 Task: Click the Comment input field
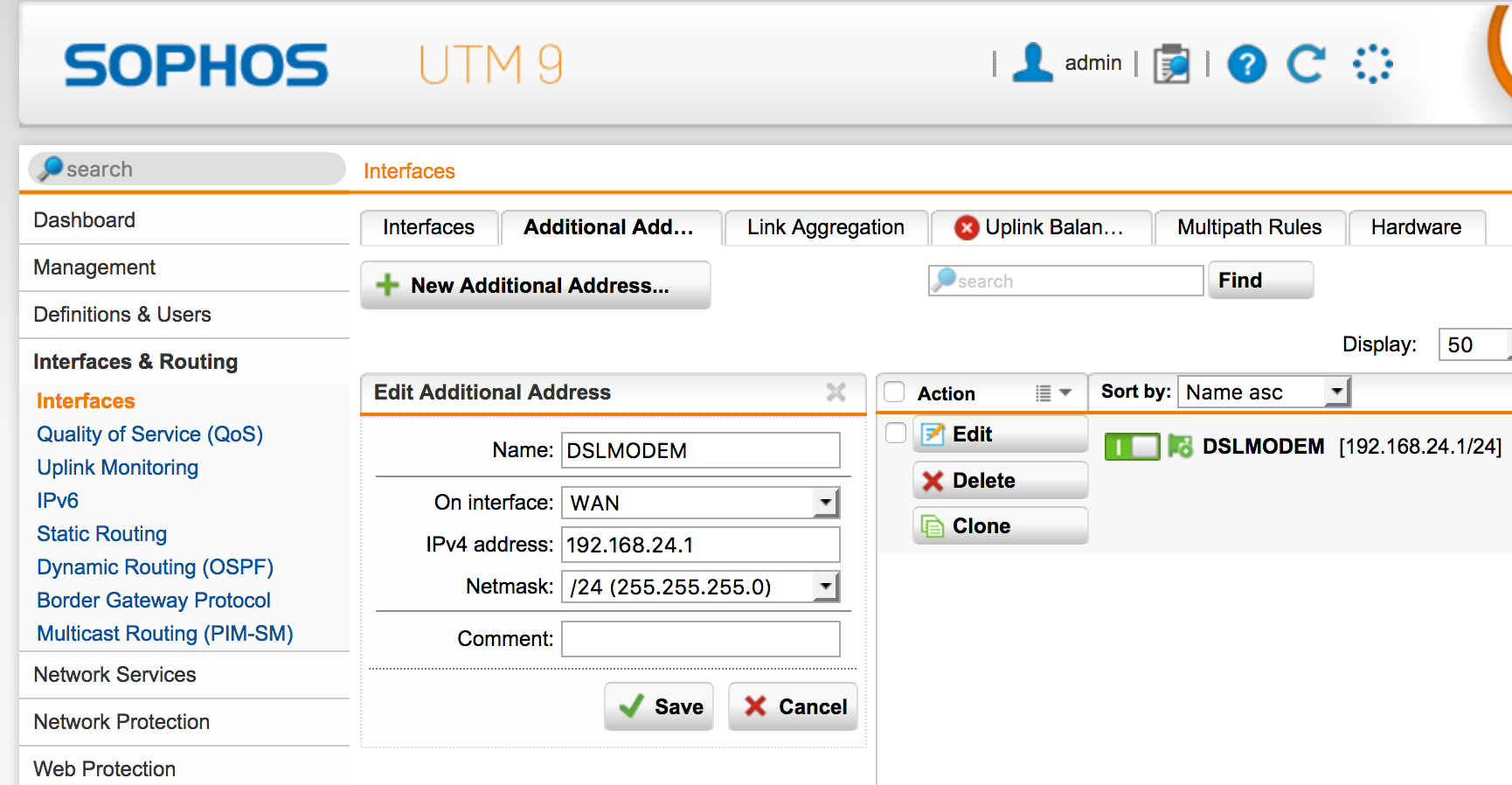tap(700, 639)
